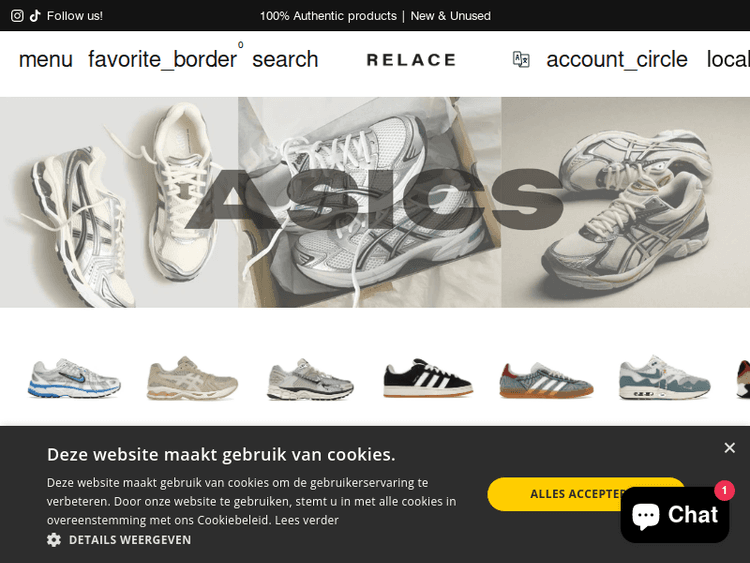Select the black Adidas Campus sneaker thumbnail
Screen dimensions: 750x563
tap(428, 378)
